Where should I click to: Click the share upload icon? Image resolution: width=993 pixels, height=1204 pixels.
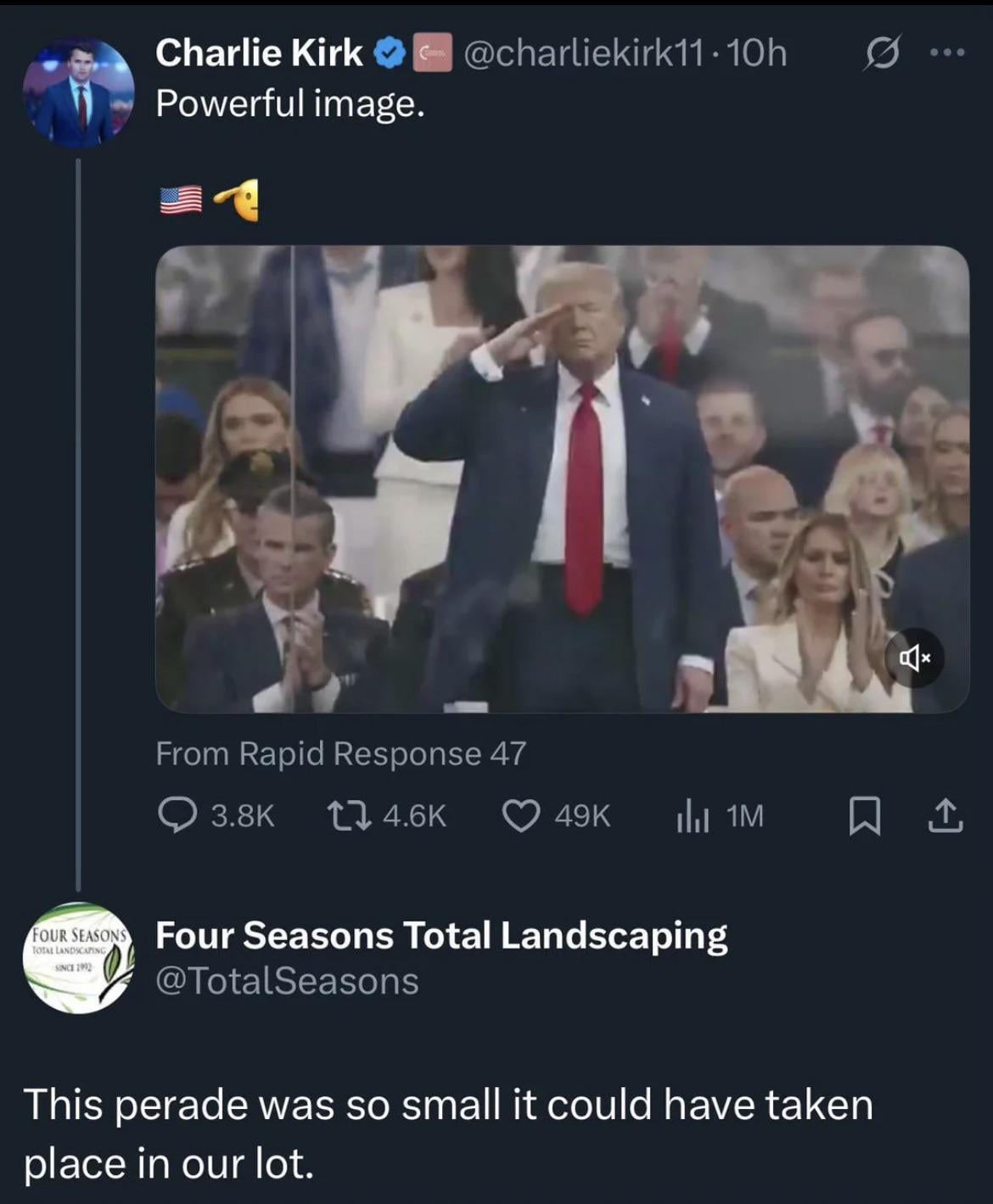(945, 816)
